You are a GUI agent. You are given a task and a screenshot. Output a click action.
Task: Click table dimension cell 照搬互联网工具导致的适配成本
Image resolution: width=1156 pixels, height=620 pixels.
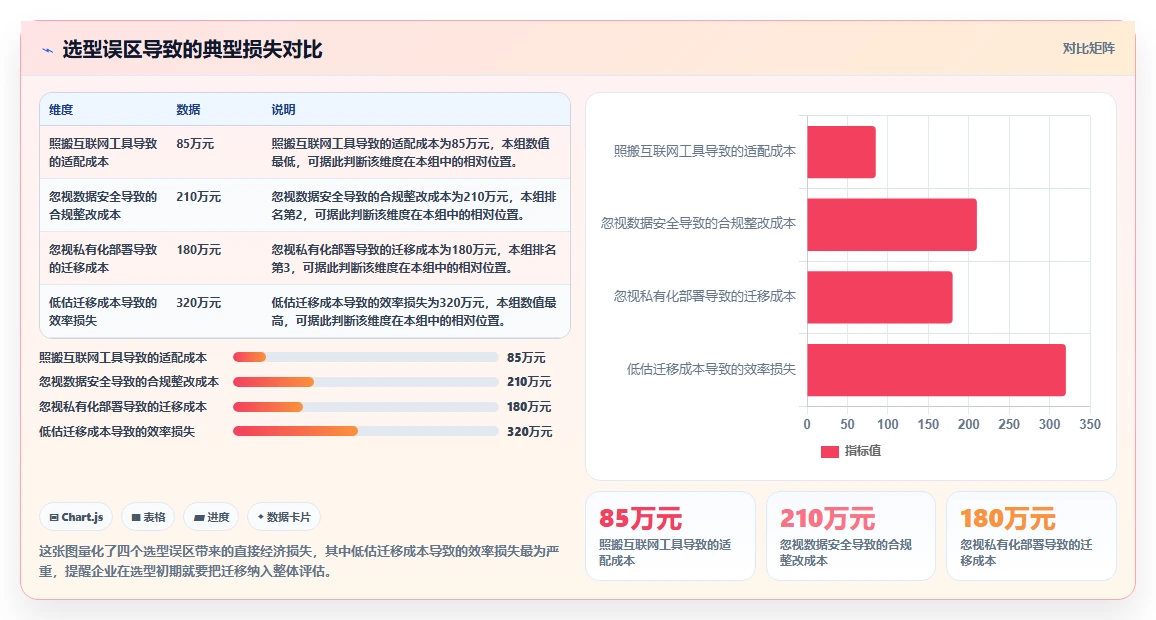point(103,153)
